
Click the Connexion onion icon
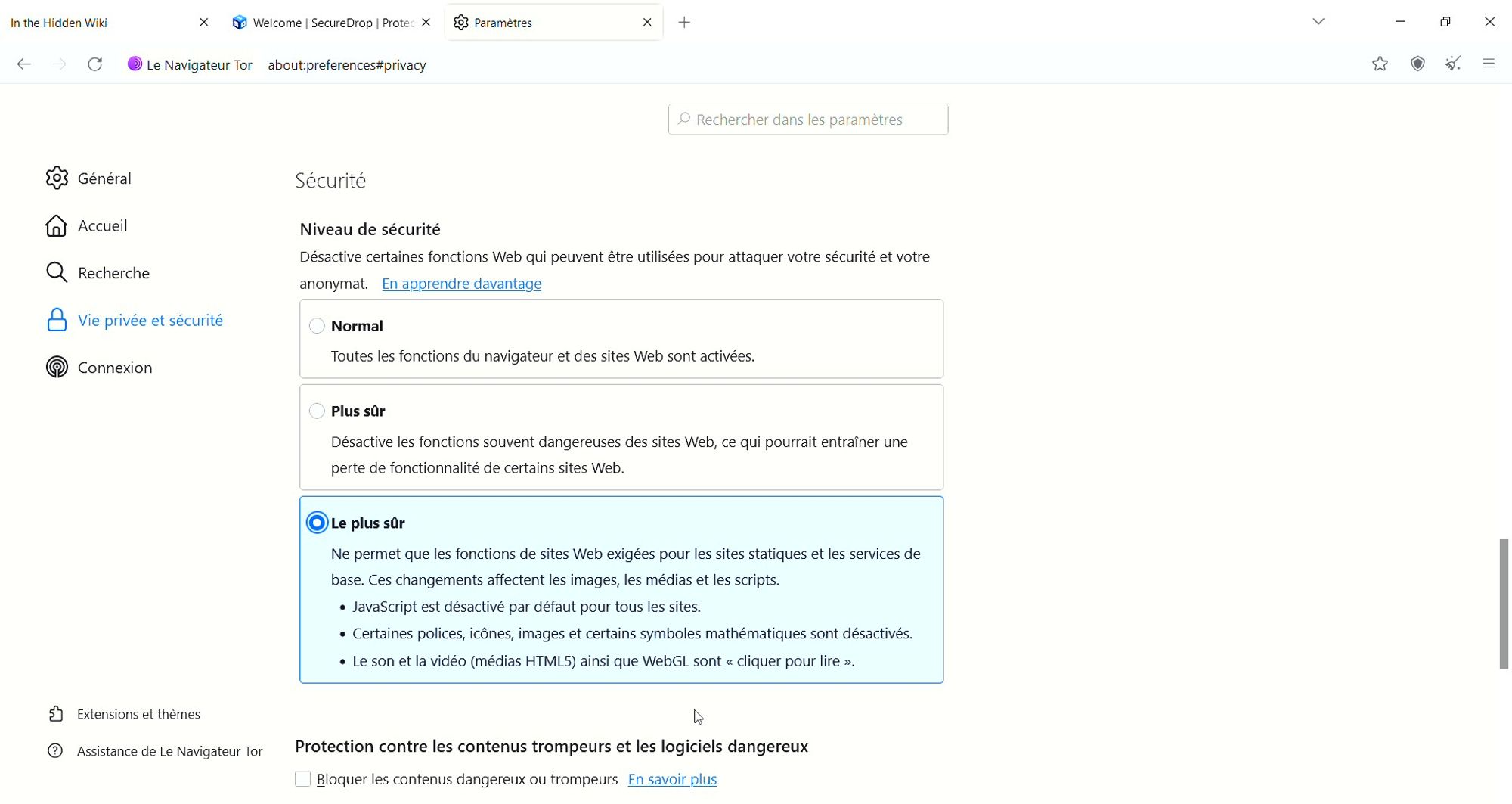point(57,368)
